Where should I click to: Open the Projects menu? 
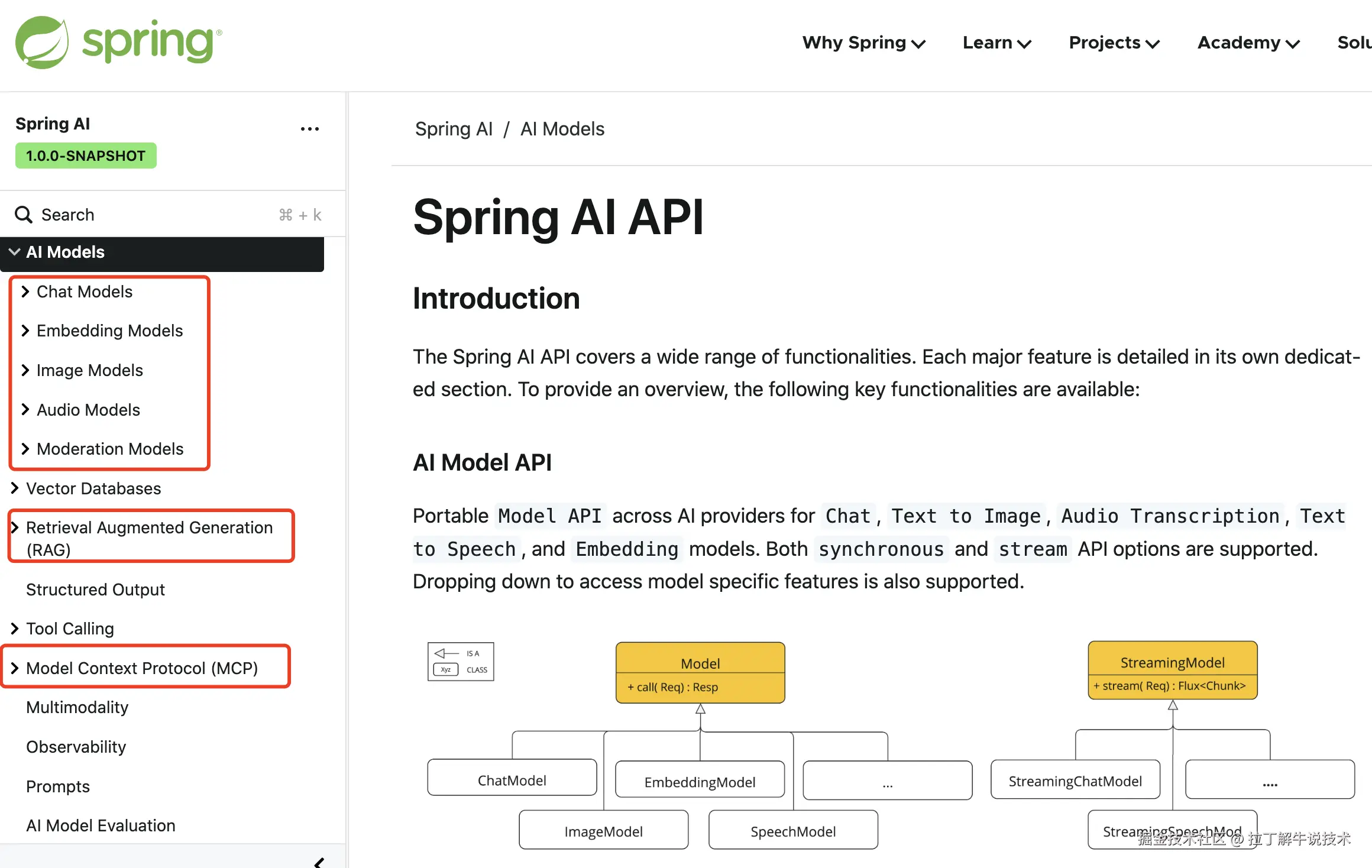click(x=1114, y=43)
